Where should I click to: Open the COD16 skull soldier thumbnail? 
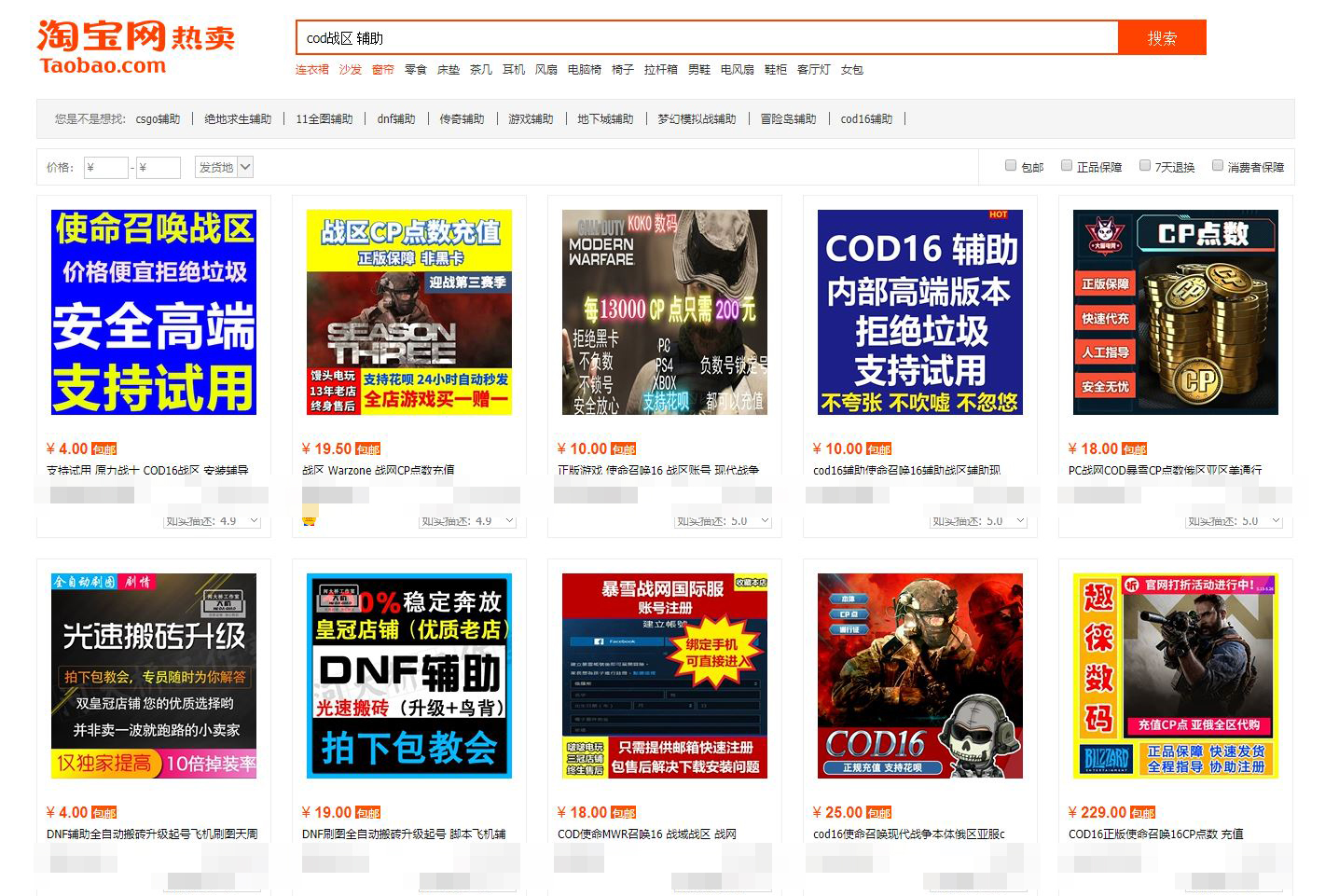tap(920, 676)
